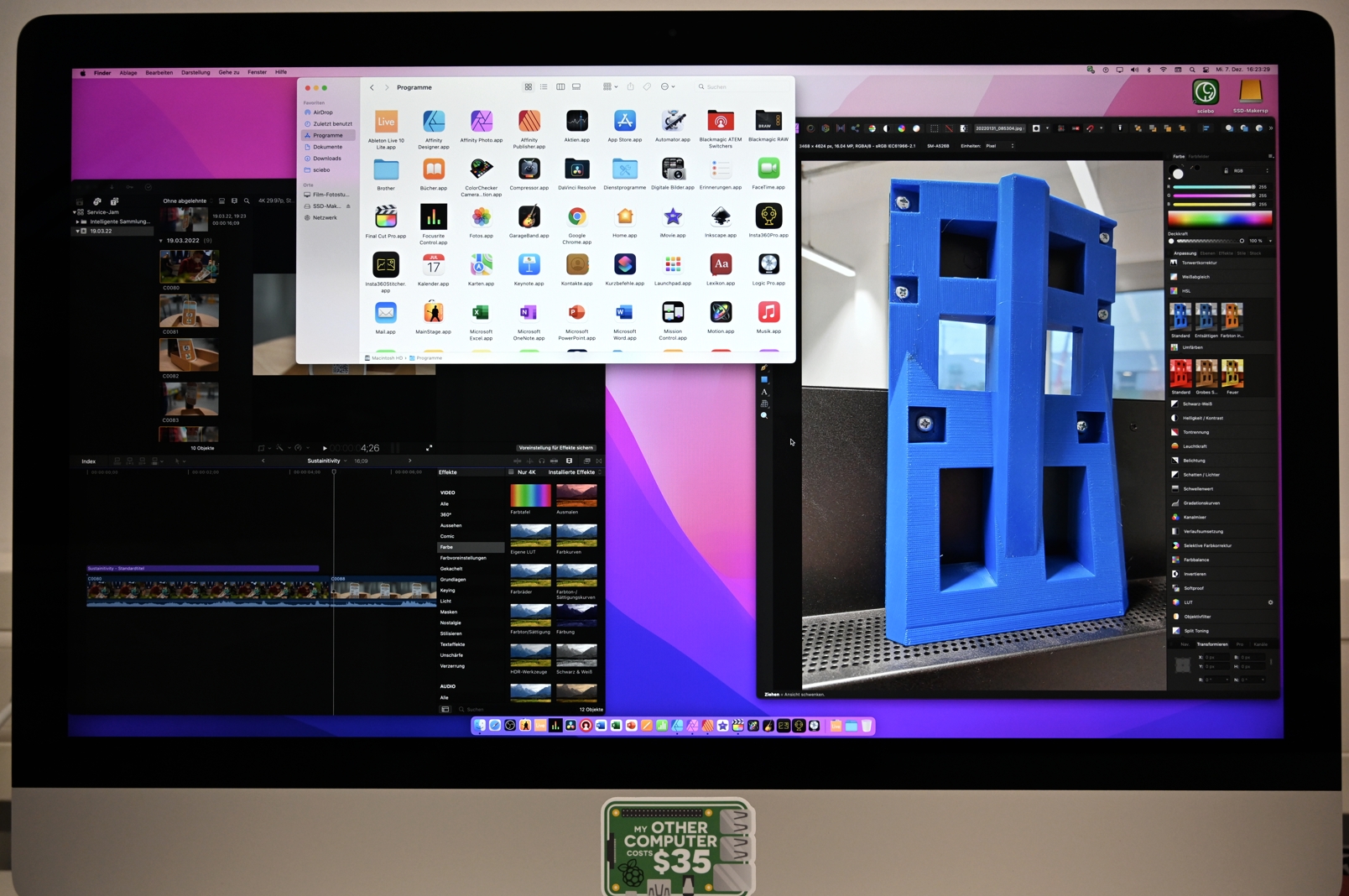Switch Finder to column view
This screenshot has width=1349, height=896.
tap(560, 87)
